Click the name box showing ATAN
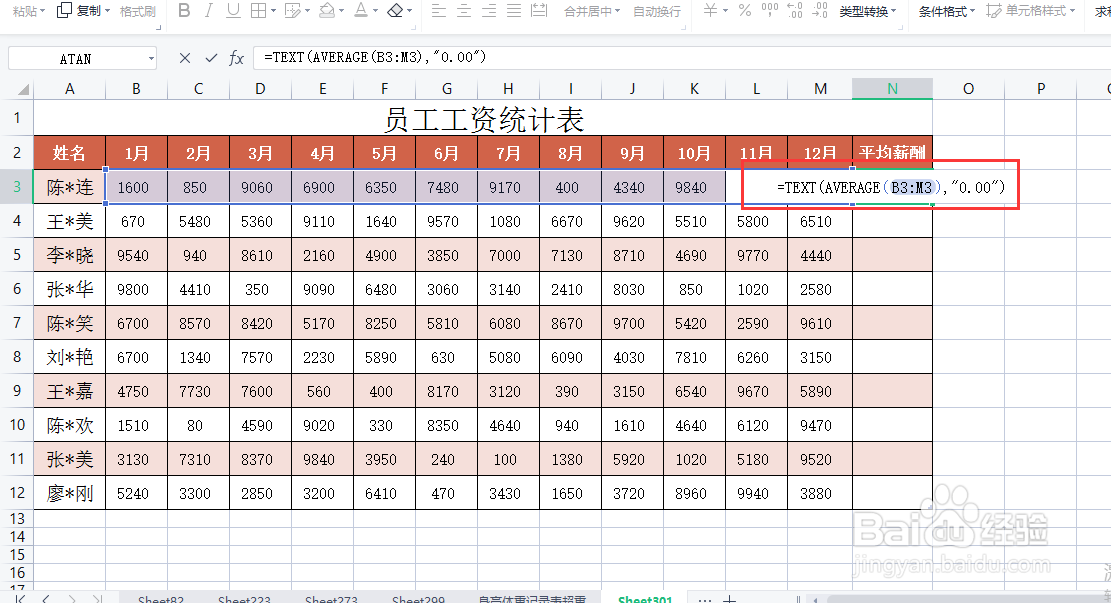1111x603 pixels. click(75, 59)
